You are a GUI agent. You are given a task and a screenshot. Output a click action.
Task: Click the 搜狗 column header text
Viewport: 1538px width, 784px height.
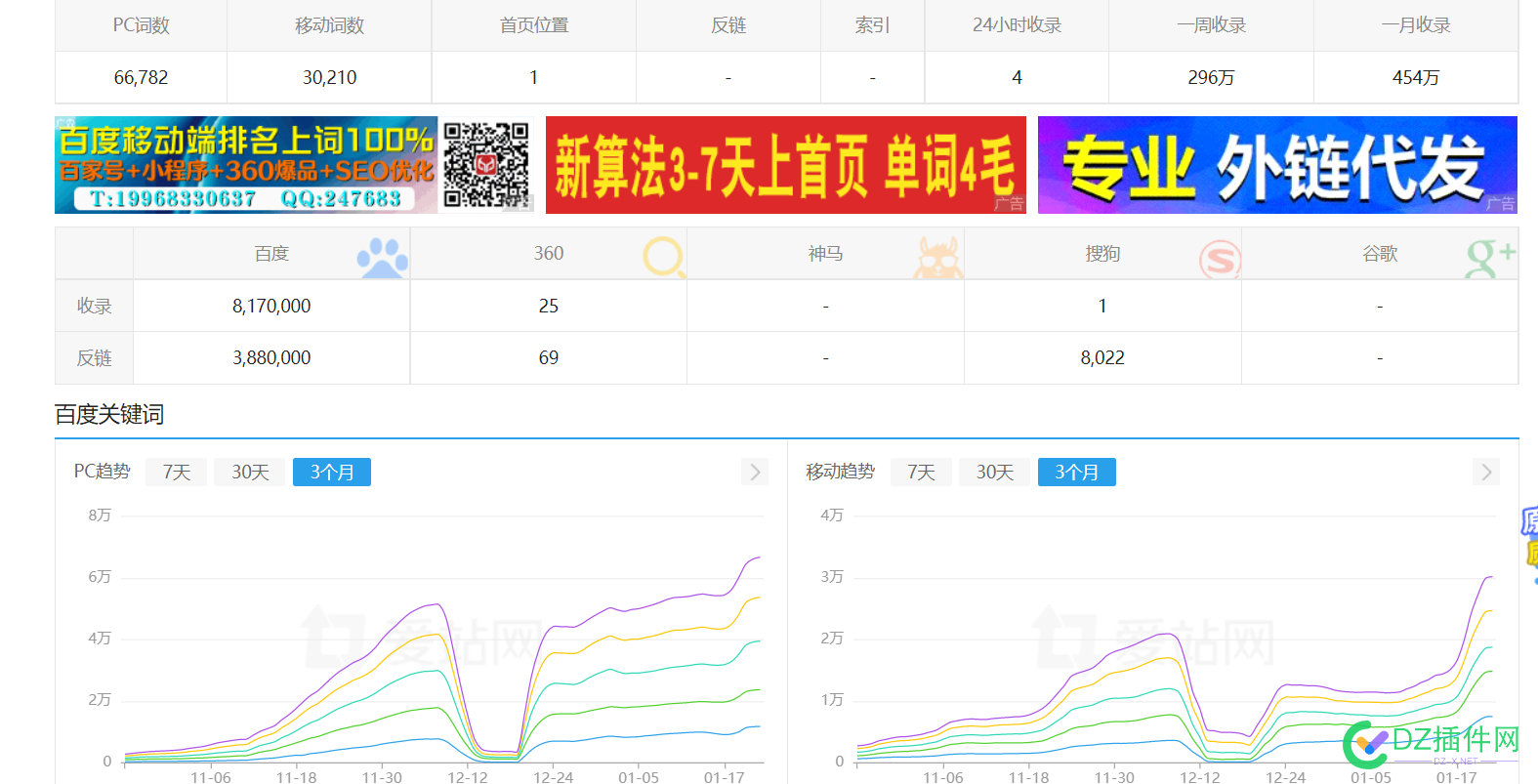pos(1102,254)
